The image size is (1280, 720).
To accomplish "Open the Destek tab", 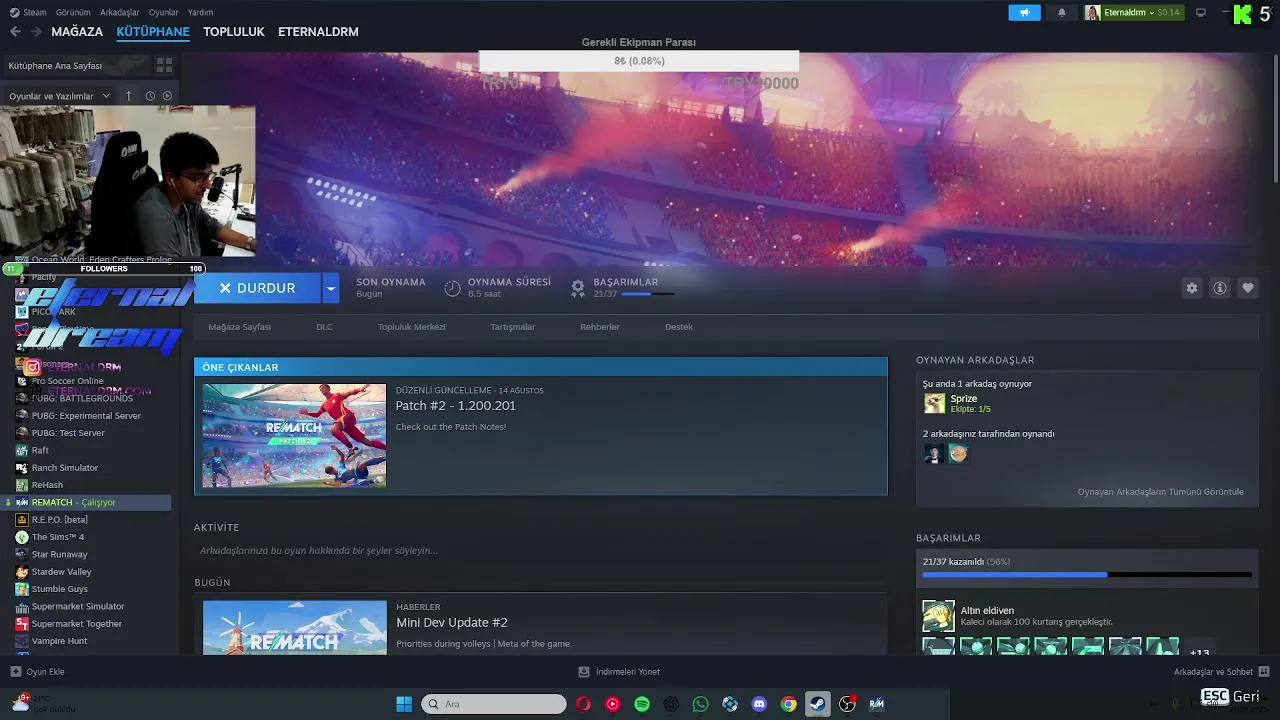I will point(678,327).
